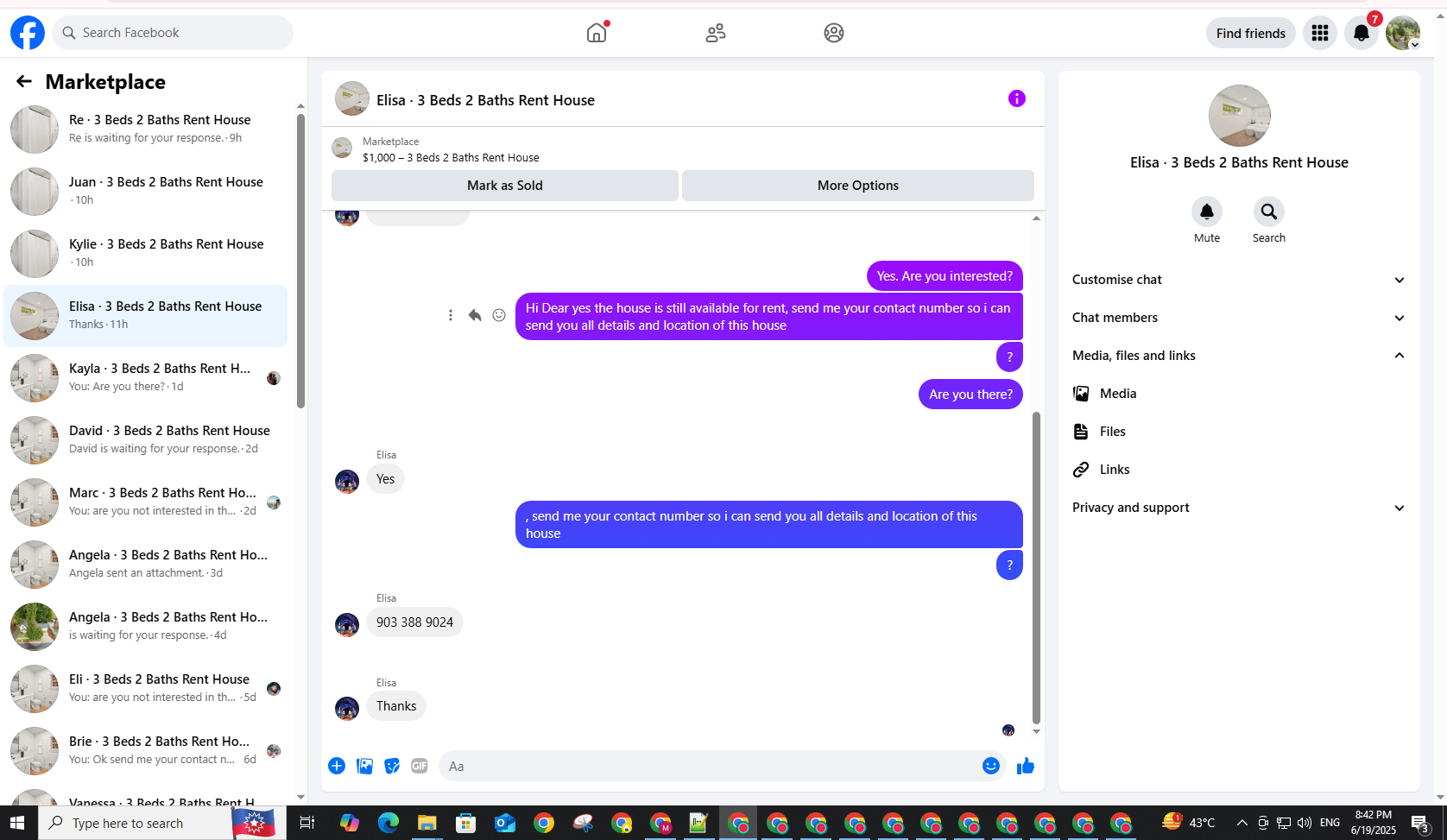Viewport: 1447px width, 840px height.
Task: Choose a GIF
Action: click(x=420, y=766)
